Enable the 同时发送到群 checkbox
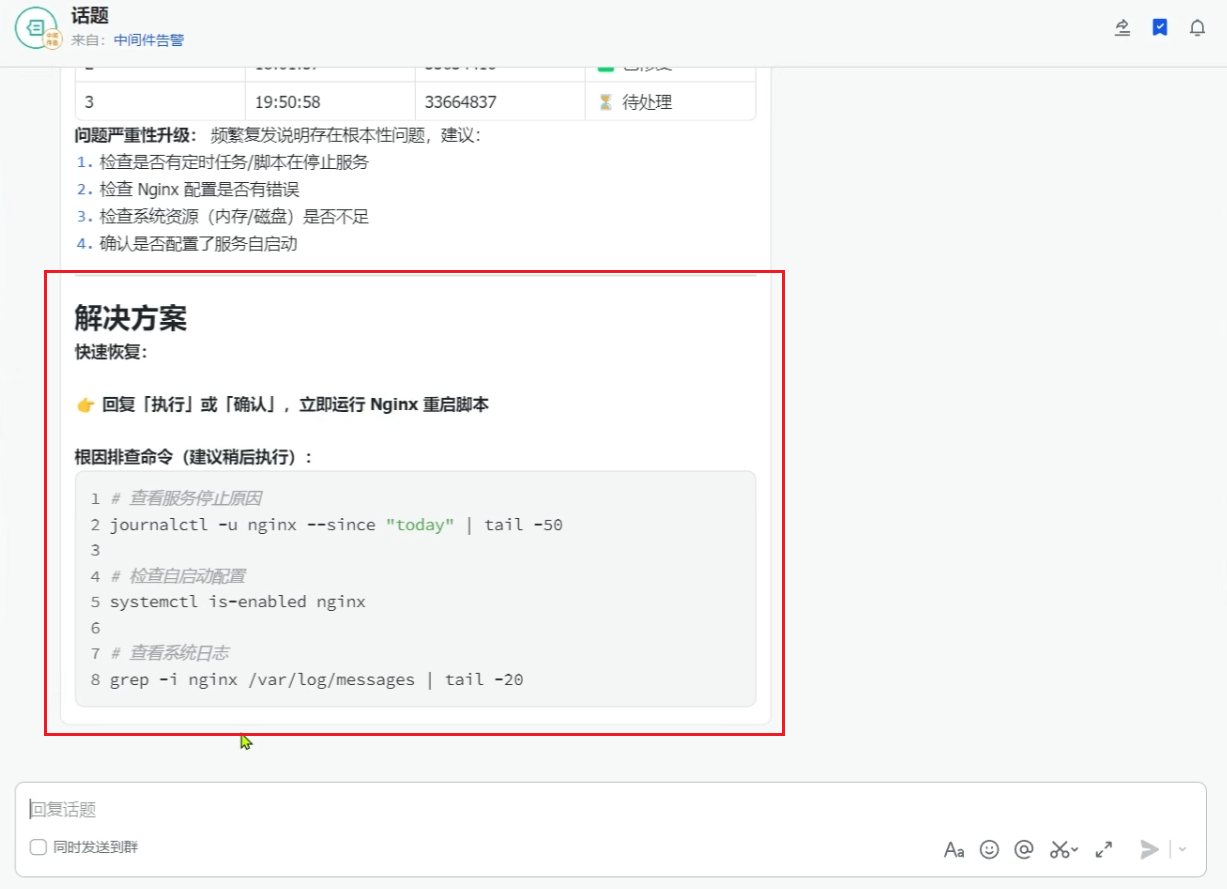 (x=38, y=847)
